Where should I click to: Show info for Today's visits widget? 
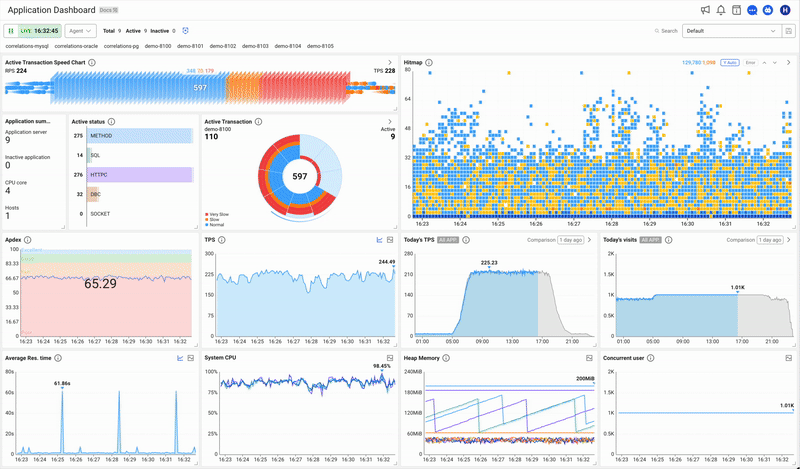pyautogui.click(x=668, y=240)
